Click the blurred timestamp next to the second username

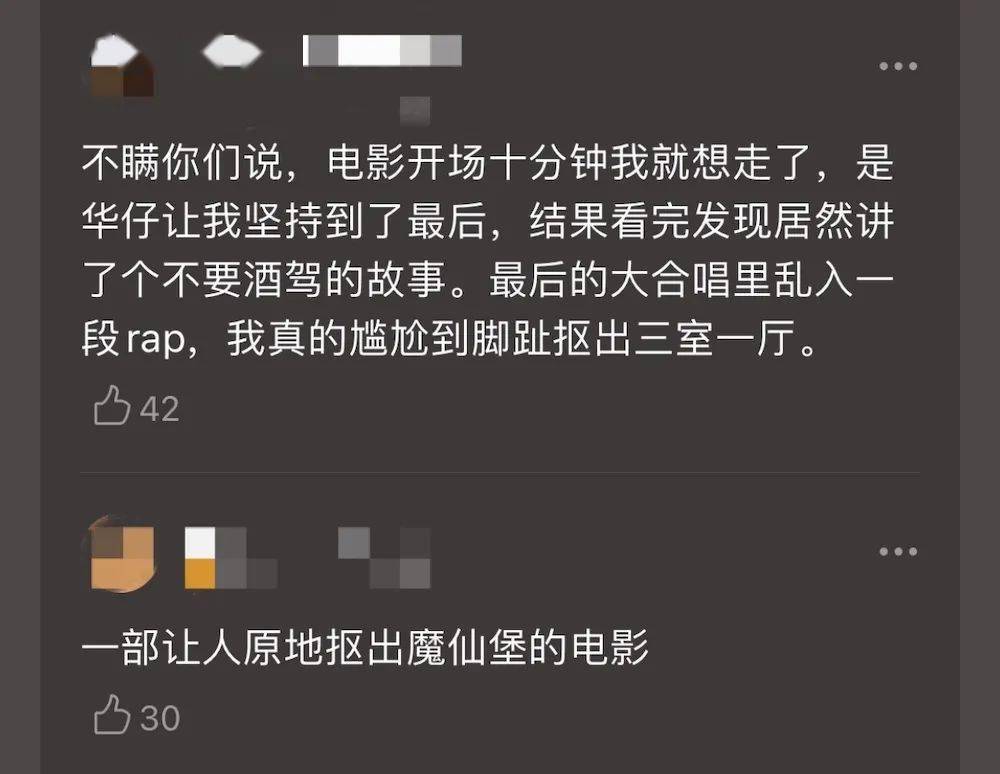[385, 558]
